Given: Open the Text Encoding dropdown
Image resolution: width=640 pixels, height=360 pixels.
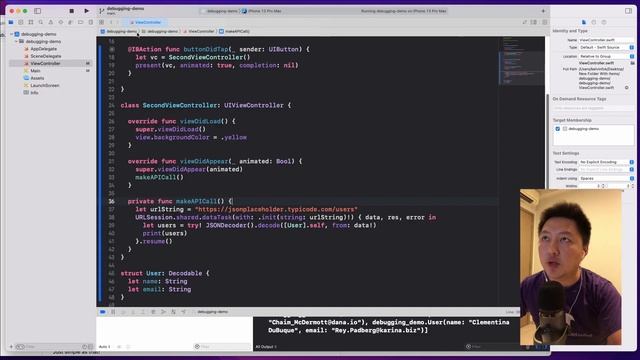Looking at the screenshot, I should pos(606,162).
